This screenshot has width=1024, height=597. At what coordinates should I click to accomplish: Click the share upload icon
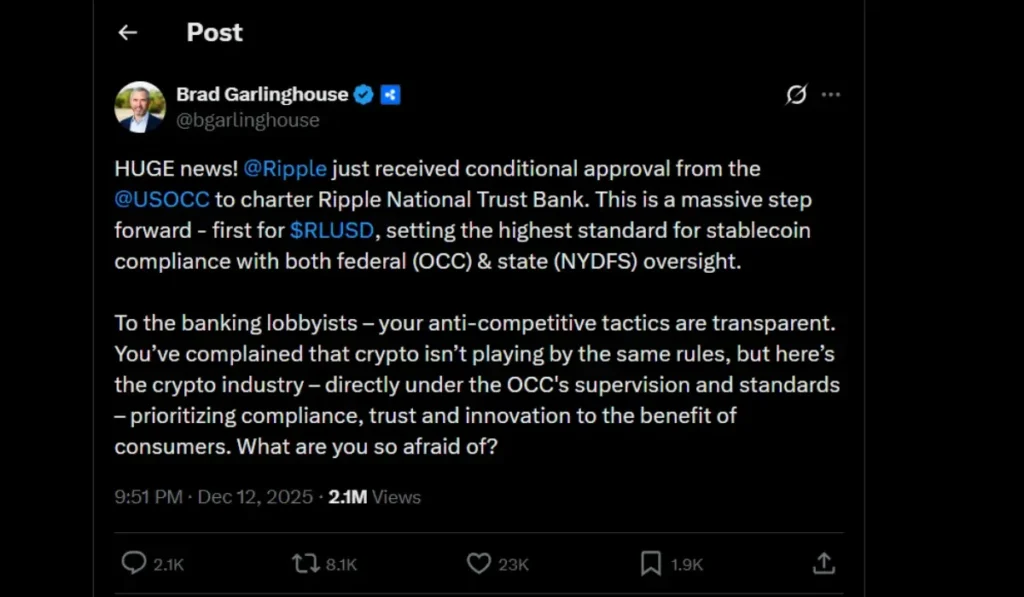click(824, 564)
